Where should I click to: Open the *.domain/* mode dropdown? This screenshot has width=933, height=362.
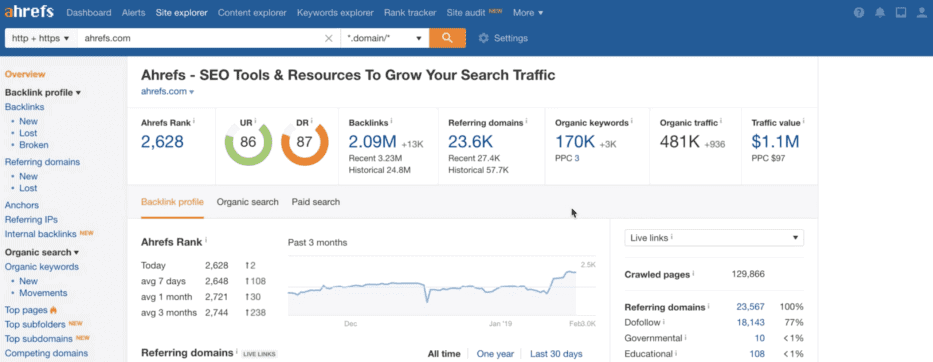[x=384, y=38]
